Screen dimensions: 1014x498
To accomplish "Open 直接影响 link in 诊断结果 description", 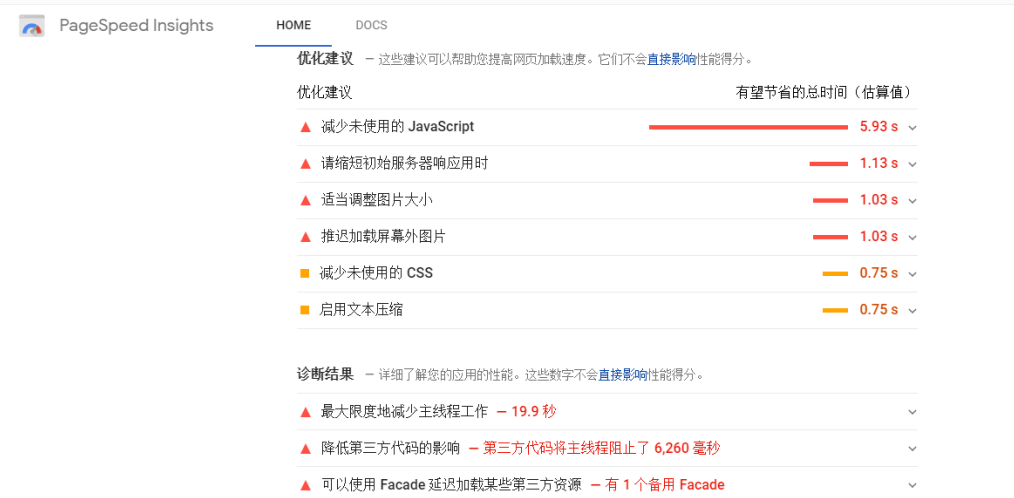I will tap(622, 376).
